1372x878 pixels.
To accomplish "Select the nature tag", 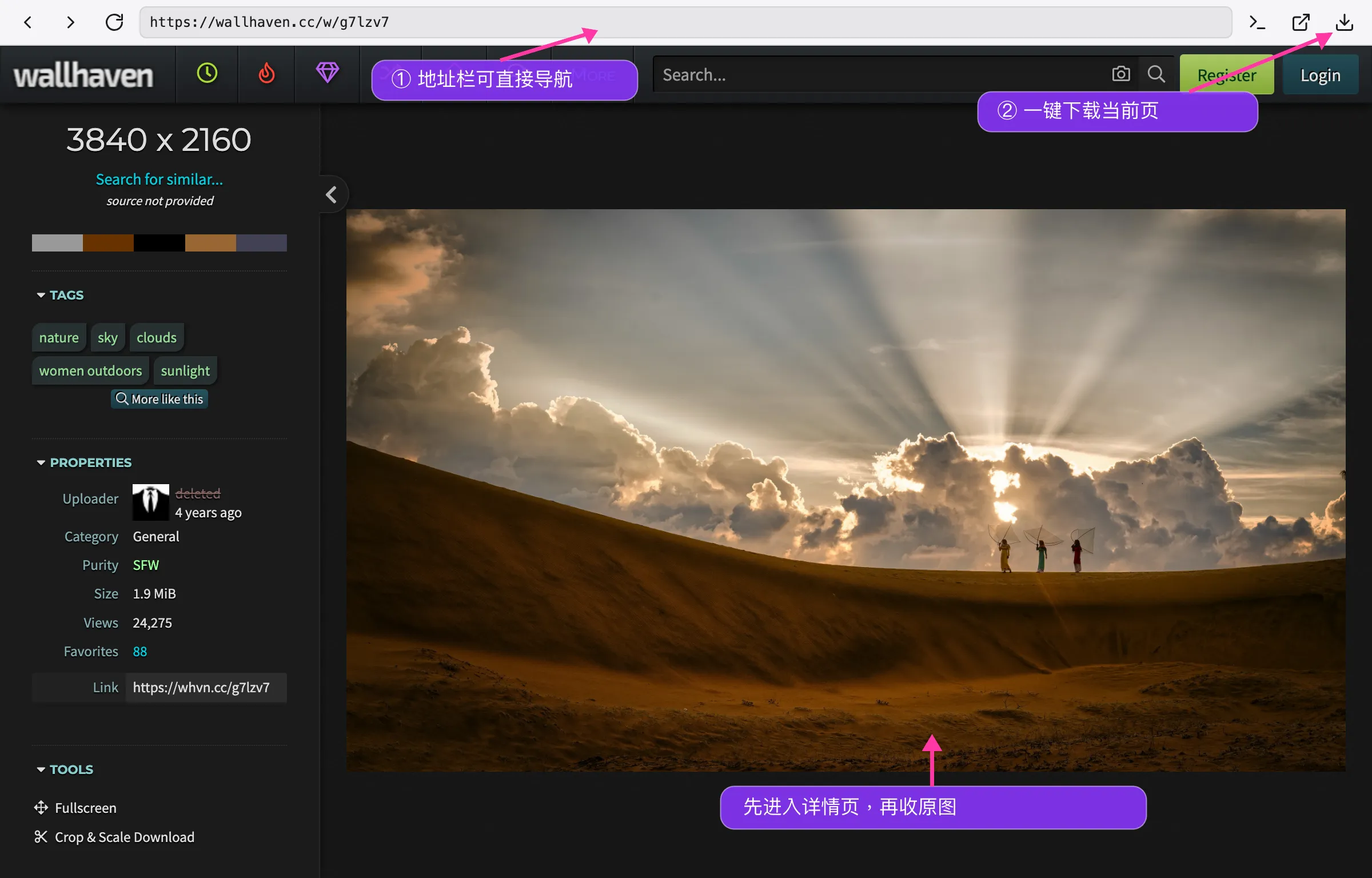I will 59,337.
